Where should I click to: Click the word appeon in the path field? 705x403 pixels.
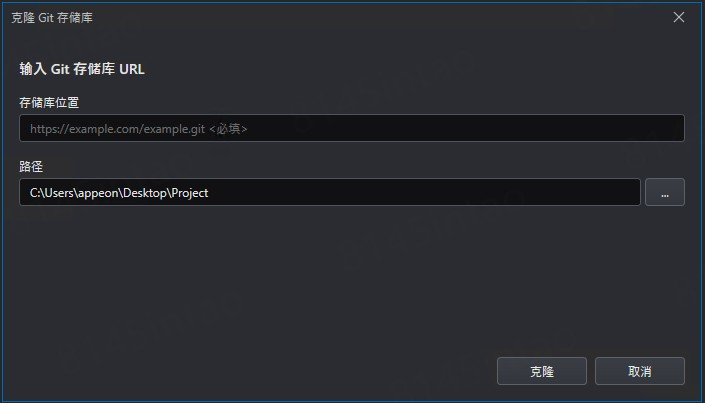[98, 193]
